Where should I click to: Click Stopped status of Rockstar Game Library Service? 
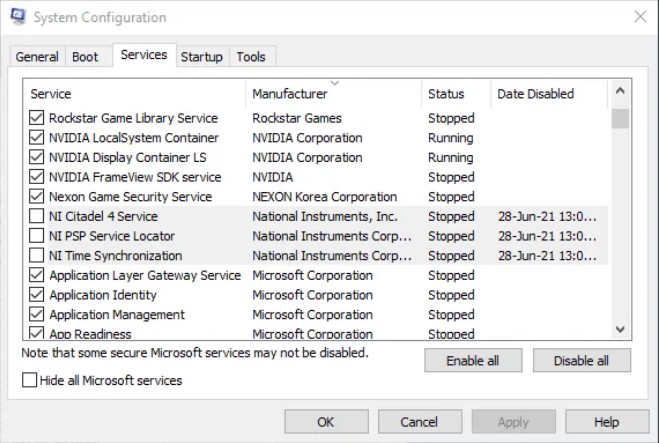(x=451, y=118)
